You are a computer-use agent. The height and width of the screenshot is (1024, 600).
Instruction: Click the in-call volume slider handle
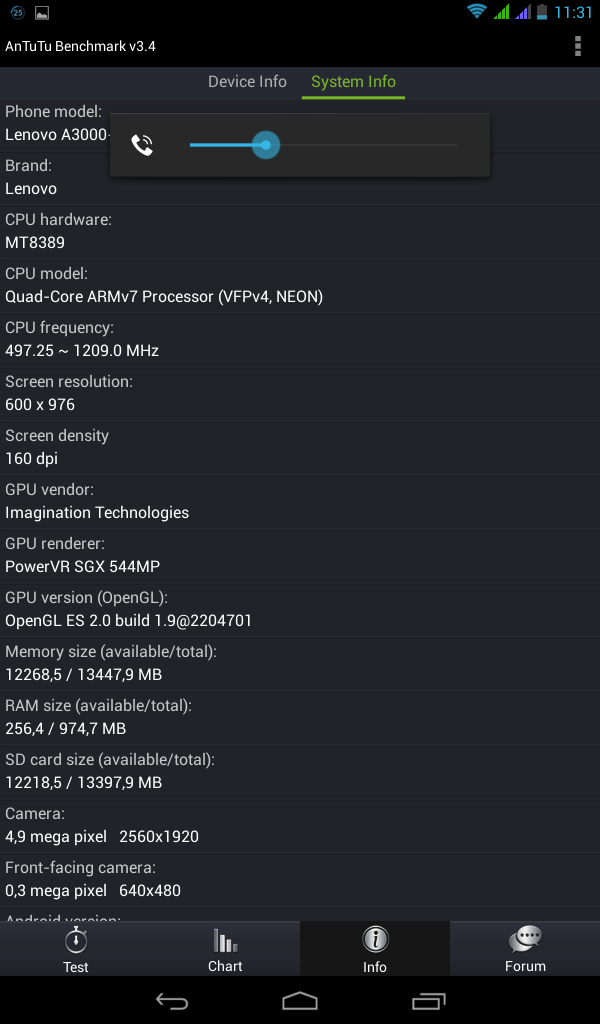click(265, 146)
